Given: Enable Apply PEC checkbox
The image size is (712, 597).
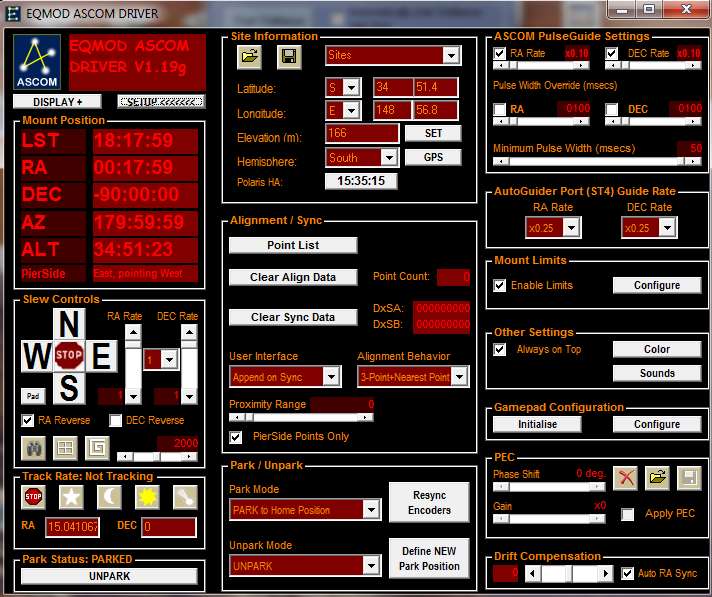Looking at the screenshot, I should point(628,514).
